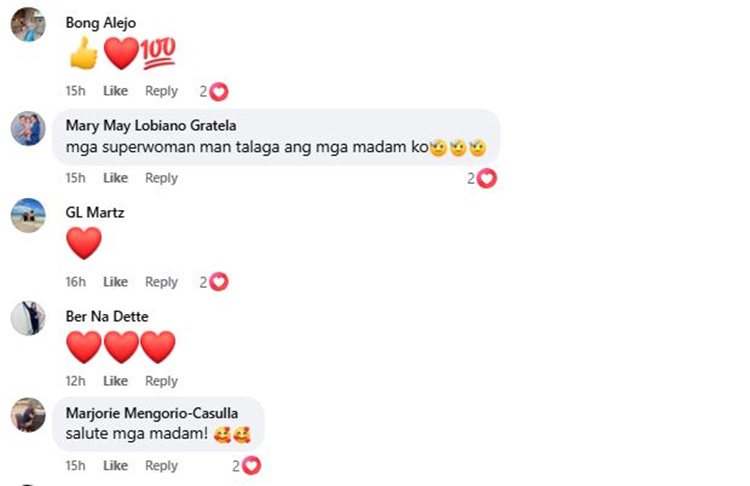Open the Ber Na Dette profile name
This screenshot has width=750, height=486.
coord(107,316)
